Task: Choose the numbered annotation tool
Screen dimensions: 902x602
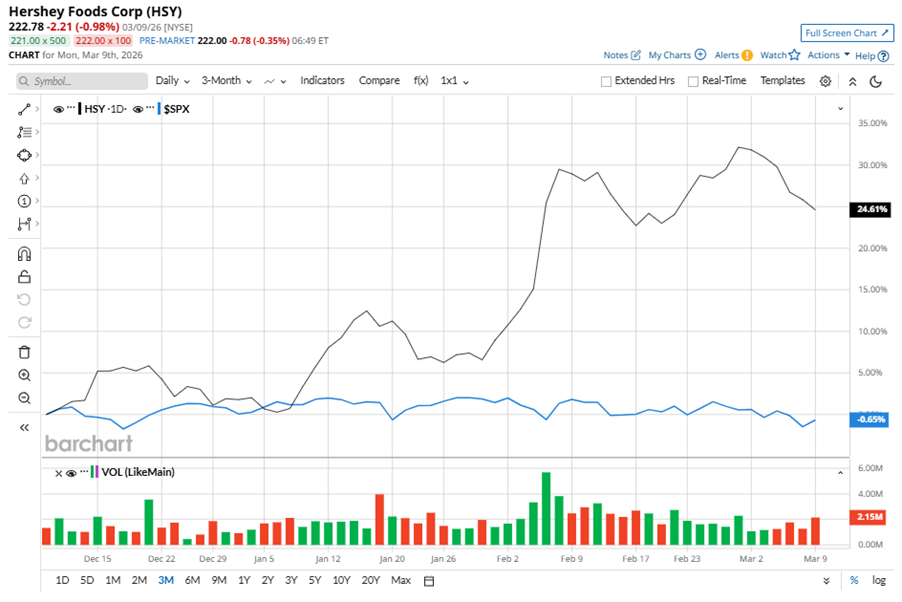Action: pos(24,201)
